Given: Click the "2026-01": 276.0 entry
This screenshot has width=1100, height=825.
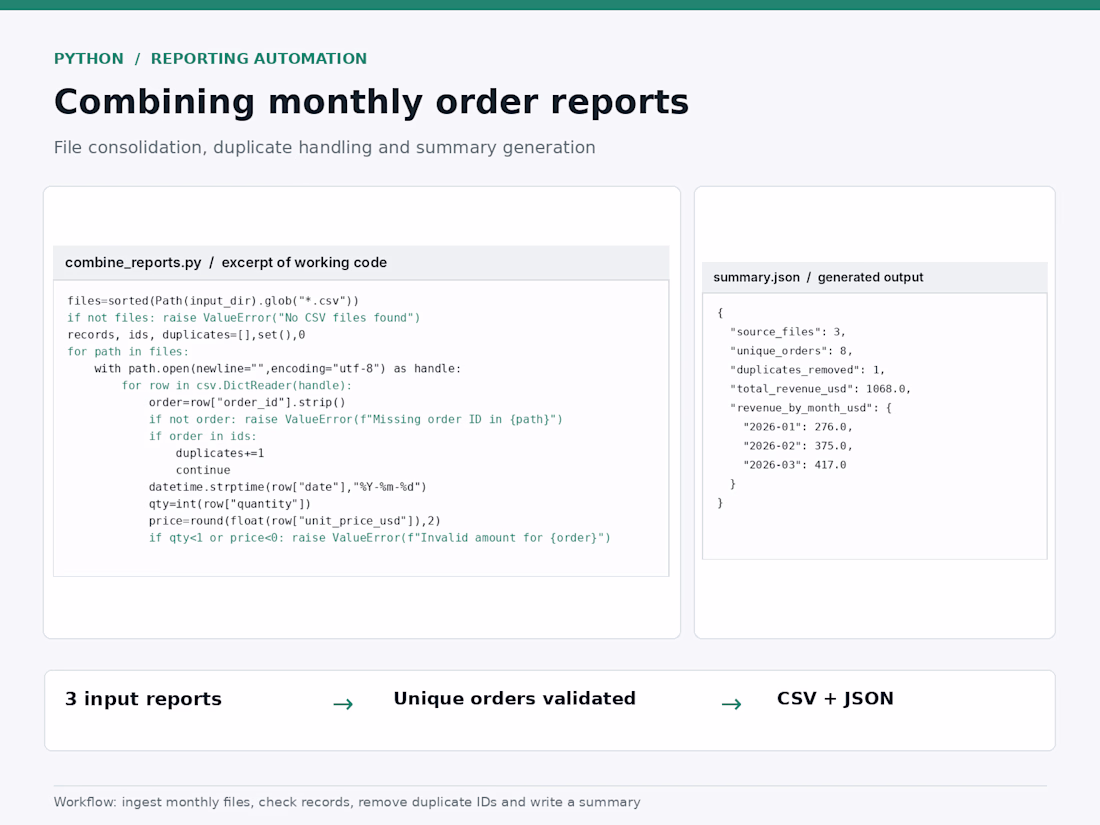Looking at the screenshot, I should [798, 427].
